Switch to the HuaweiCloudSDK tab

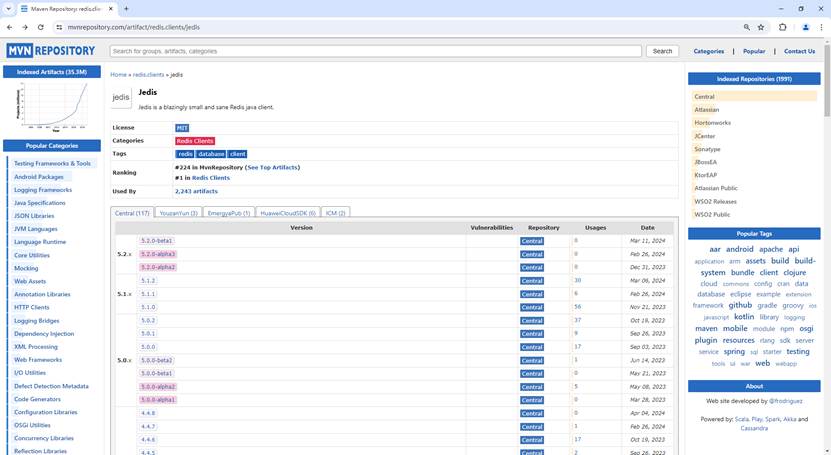pyautogui.click(x=288, y=212)
